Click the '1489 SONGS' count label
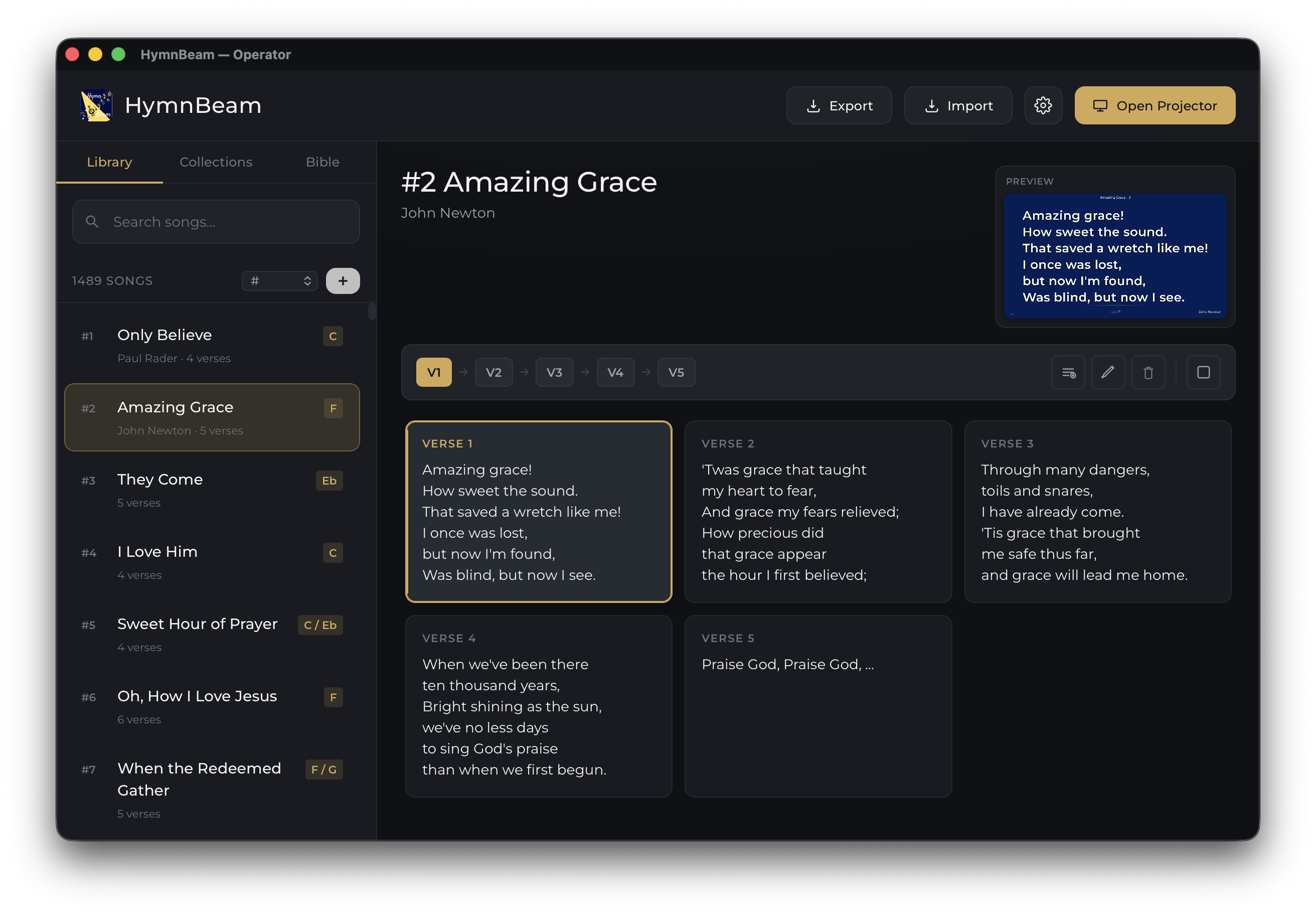The width and height of the screenshot is (1316, 915). 112,281
